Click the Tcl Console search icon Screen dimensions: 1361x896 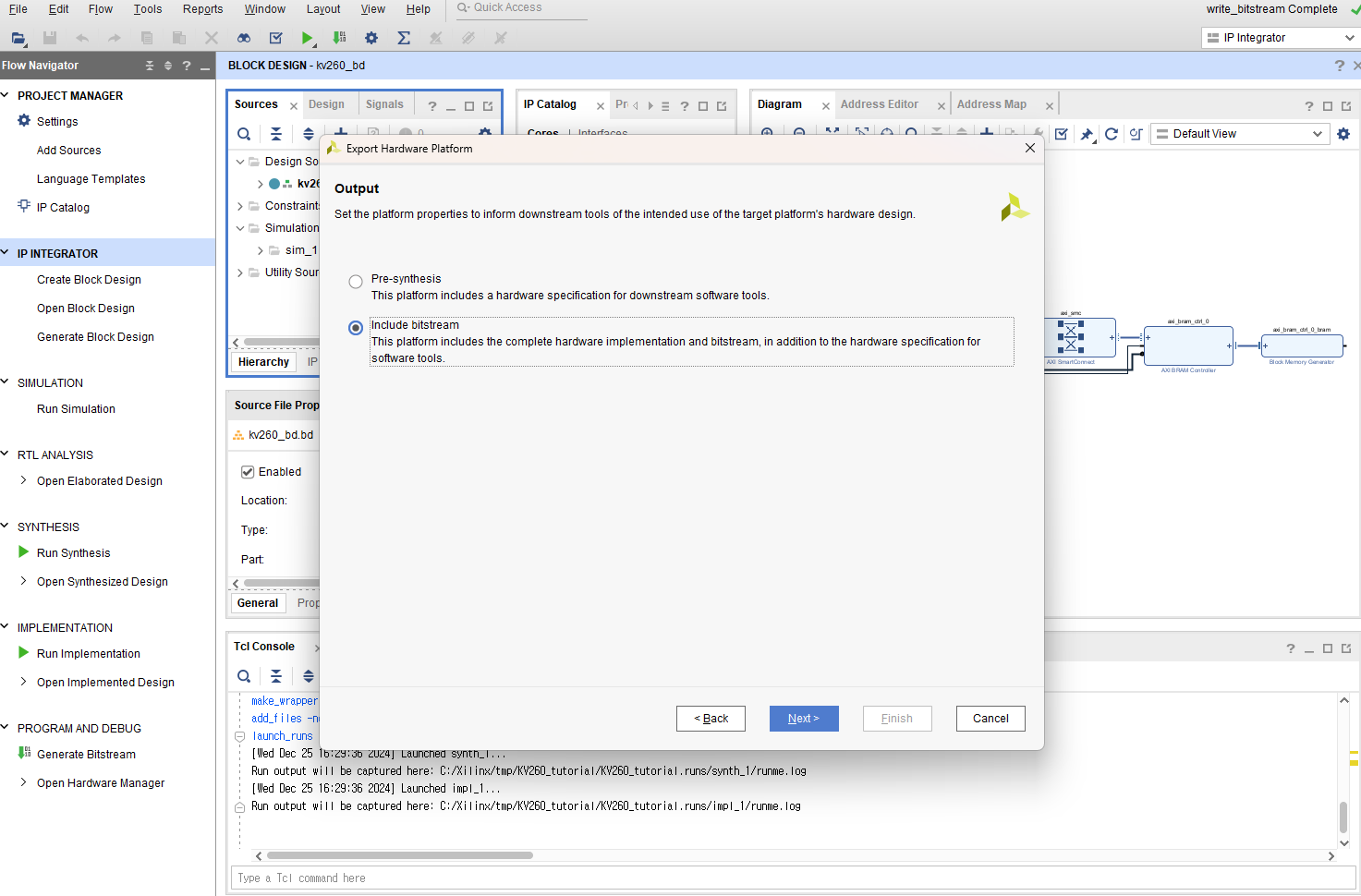tap(244, 676)
